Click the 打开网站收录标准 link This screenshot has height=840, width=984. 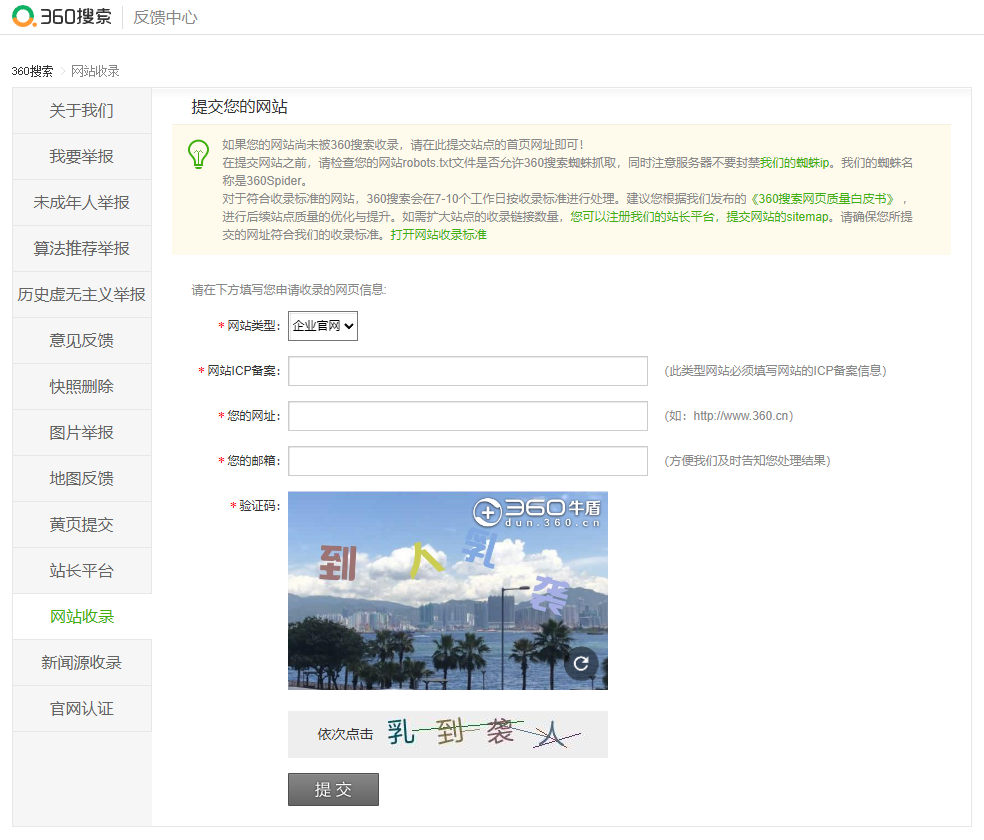438,235
